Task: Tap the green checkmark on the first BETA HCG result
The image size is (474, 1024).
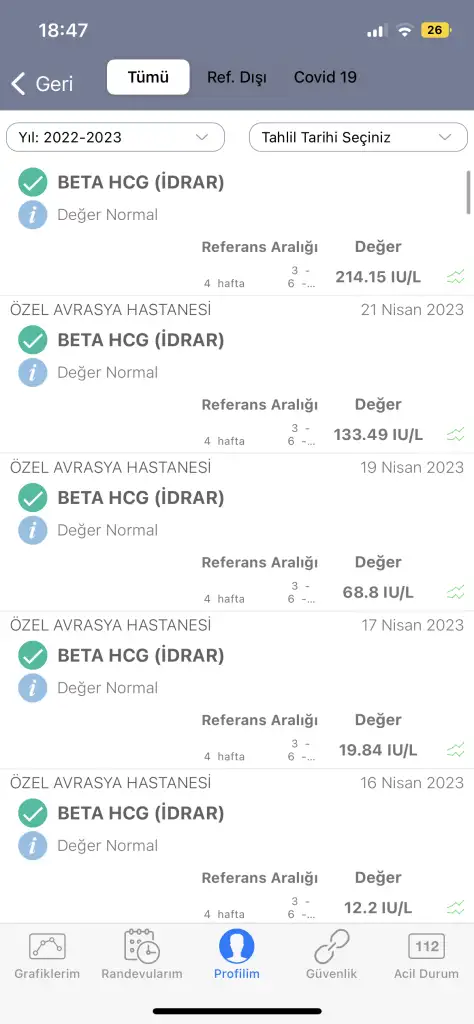Action: click(33, 182)
